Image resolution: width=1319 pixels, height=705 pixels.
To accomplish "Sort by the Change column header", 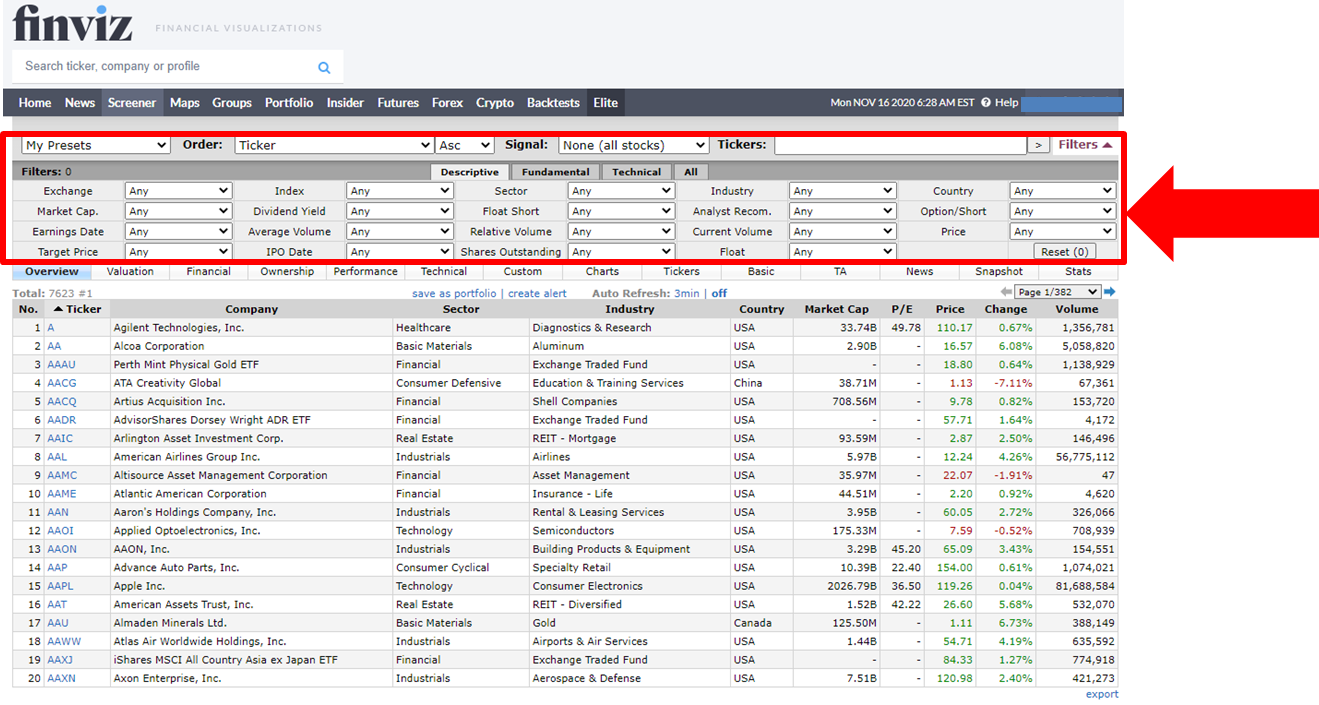I will [1005, 309].
